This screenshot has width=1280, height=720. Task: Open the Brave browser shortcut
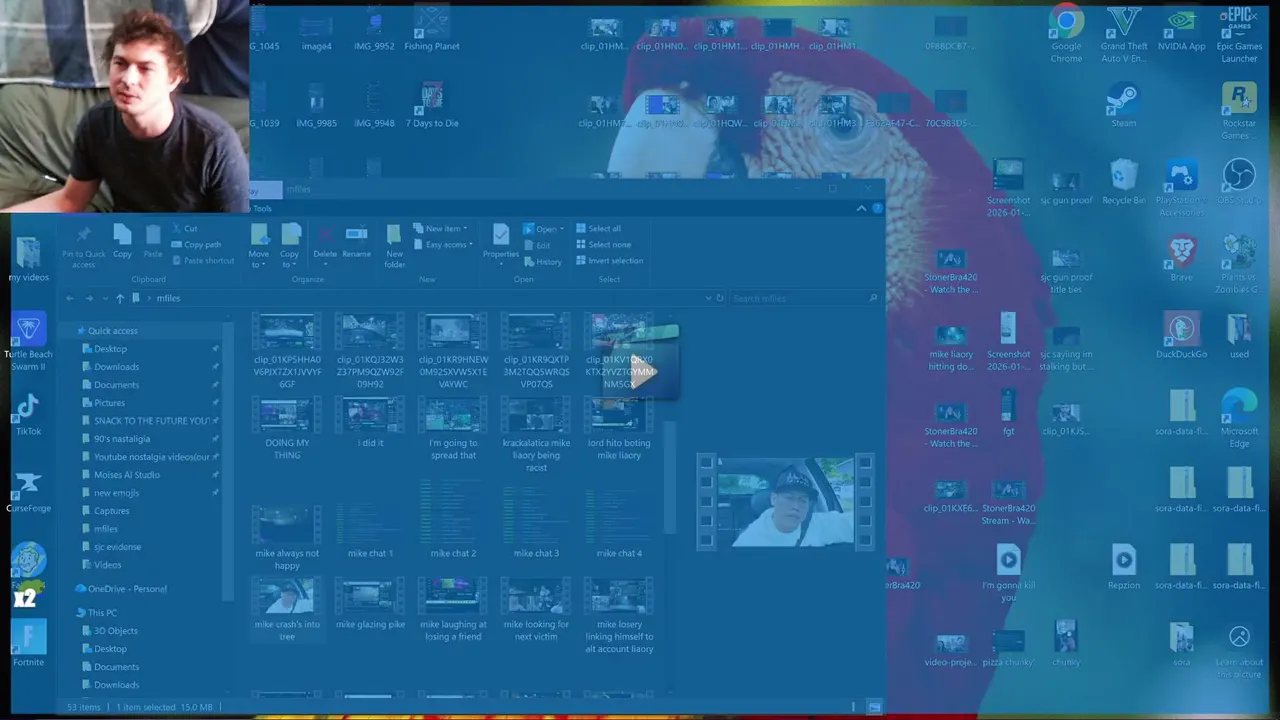coord(1181,260)
